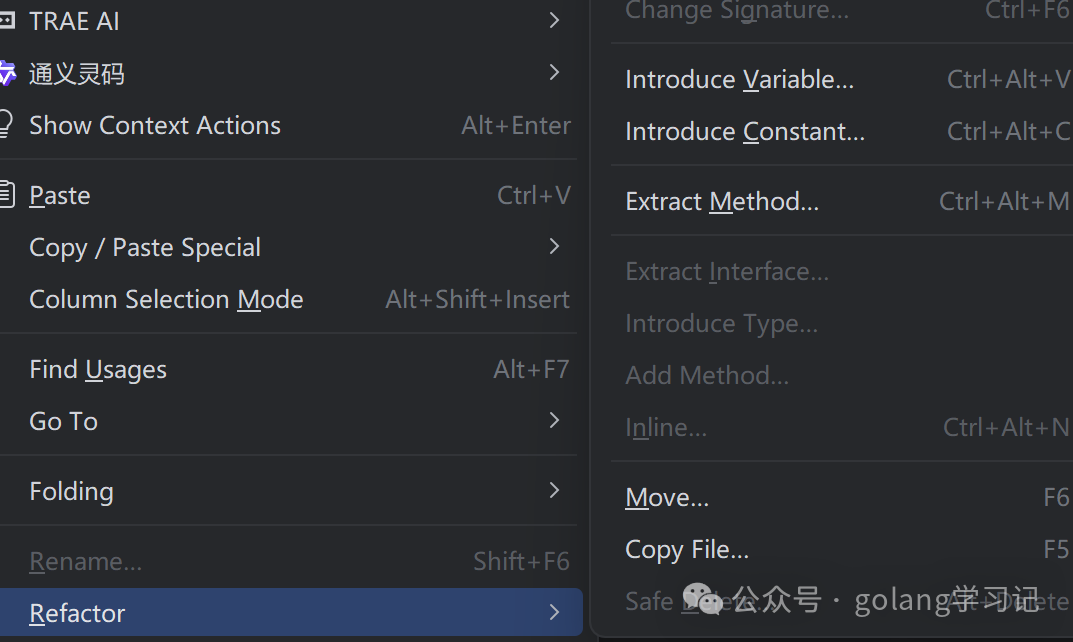The image size is (1073, 642).
Task: Open the Refactor submenu arrow
Action: 555,613
